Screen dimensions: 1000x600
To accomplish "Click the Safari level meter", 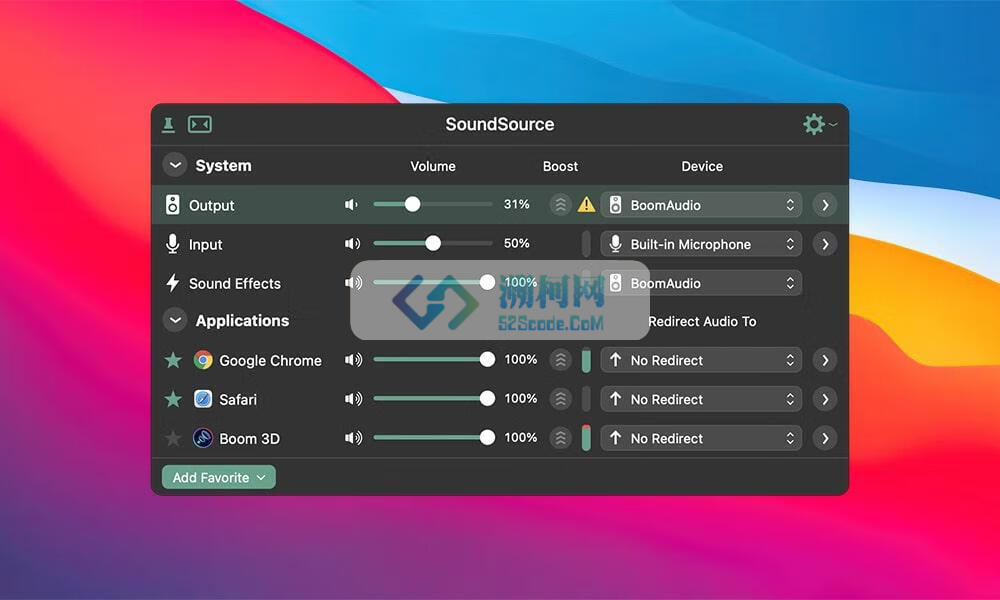I will [586, 399].
